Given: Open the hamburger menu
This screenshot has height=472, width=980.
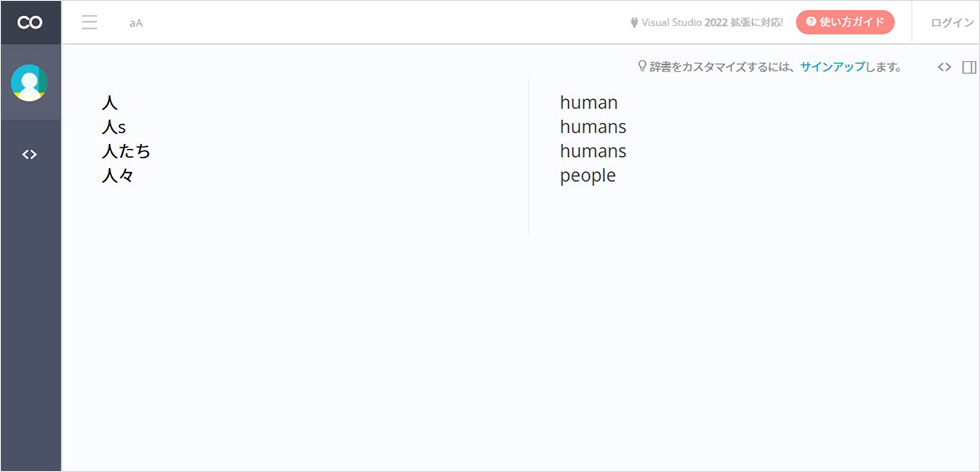Looking at the screenshot, I should (89, 23).
